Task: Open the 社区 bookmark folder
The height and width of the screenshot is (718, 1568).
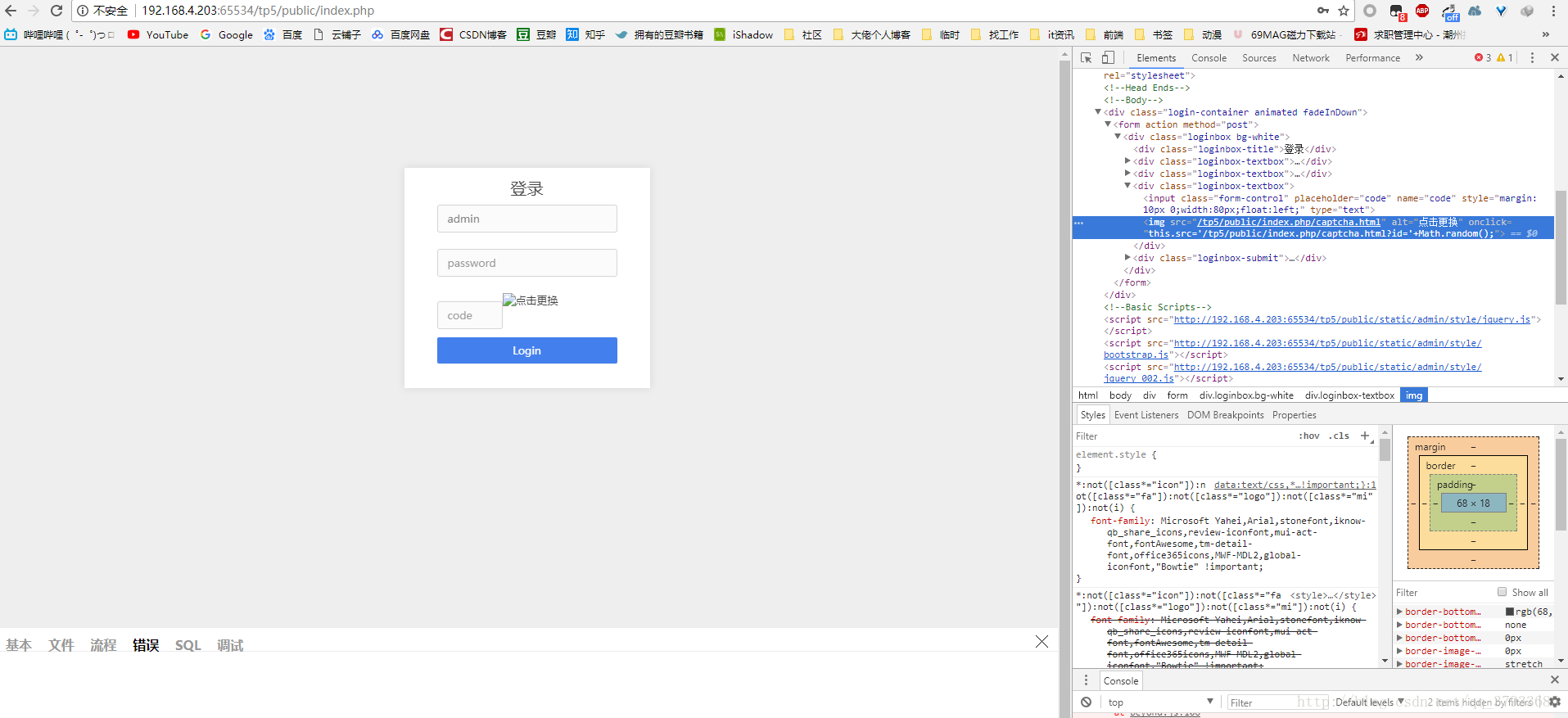Action: point(803,34)
